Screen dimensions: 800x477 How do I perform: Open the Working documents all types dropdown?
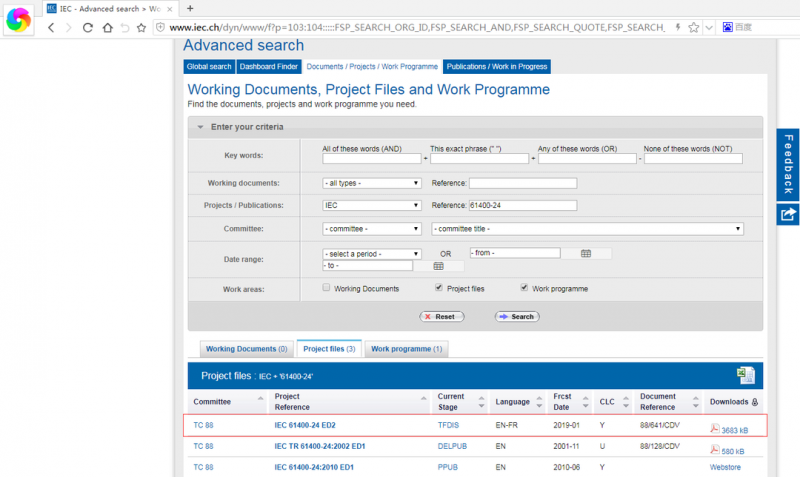pos(372,183)
